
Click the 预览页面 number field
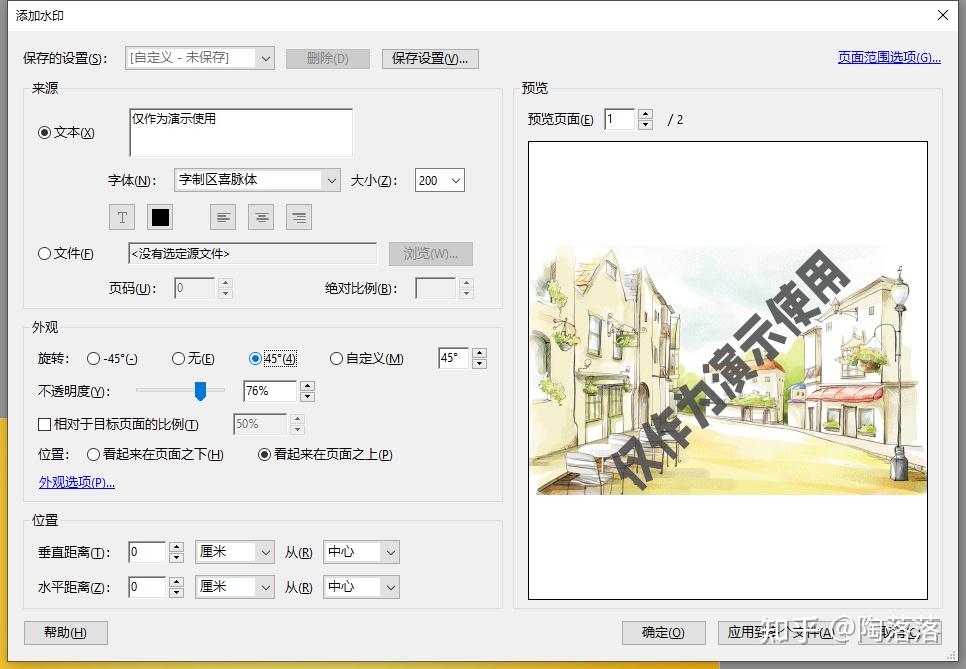tap(619, 119)
